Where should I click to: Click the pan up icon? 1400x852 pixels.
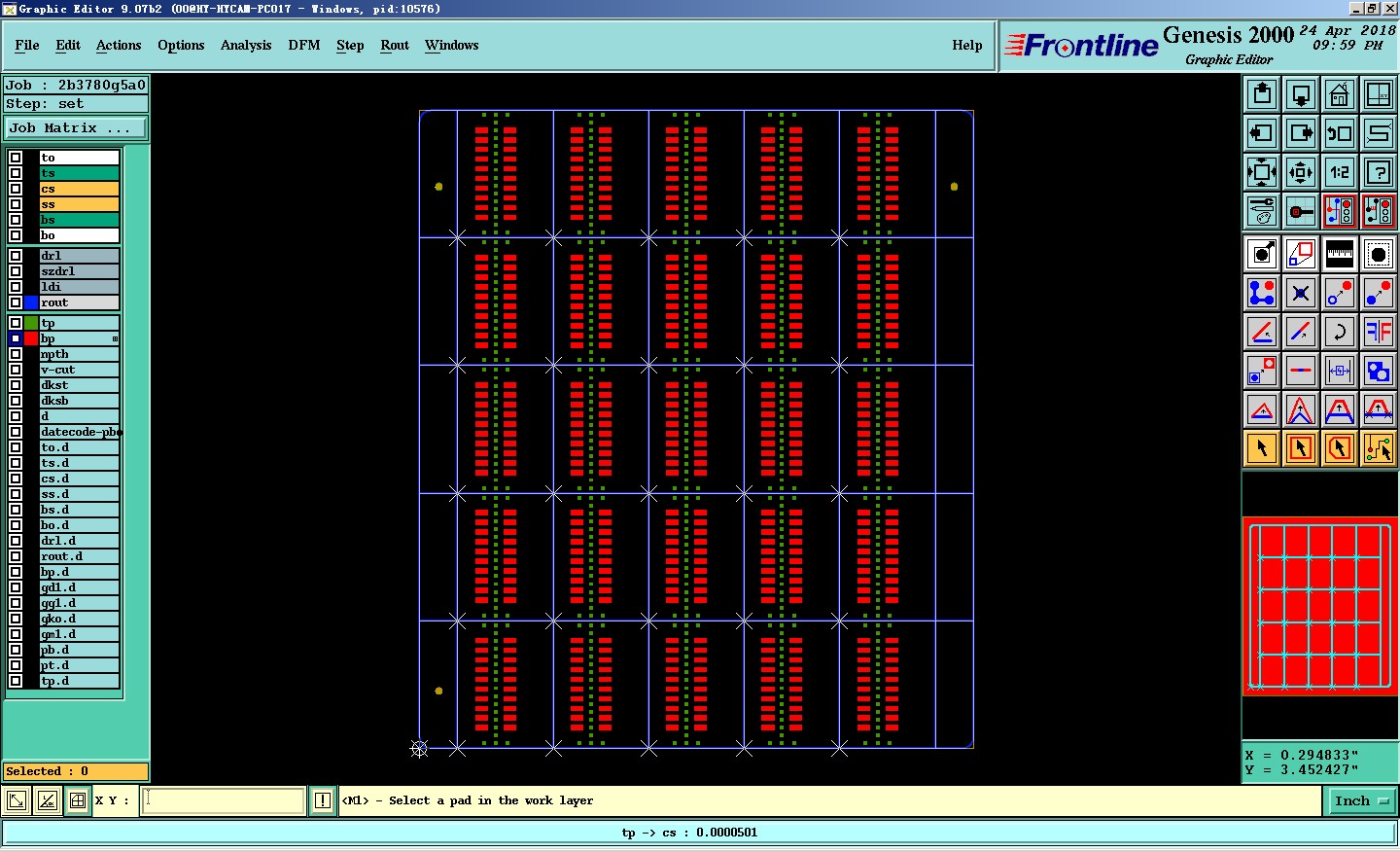click(x=1262, y=94)
